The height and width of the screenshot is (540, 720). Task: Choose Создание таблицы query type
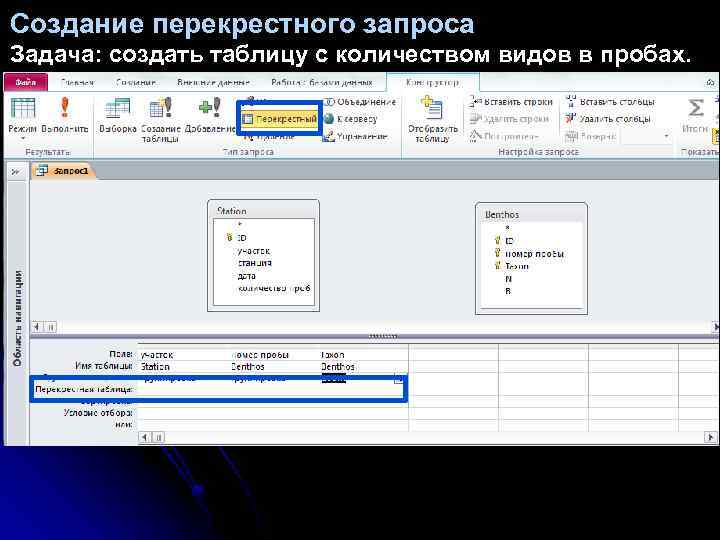click(x=161, y=119)
